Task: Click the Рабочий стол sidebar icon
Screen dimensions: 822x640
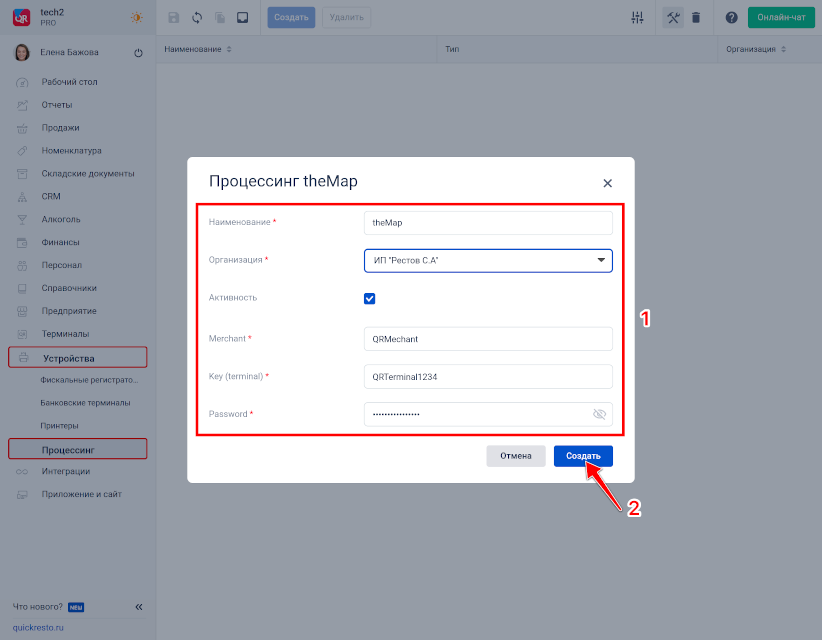Action: point(22,82)
